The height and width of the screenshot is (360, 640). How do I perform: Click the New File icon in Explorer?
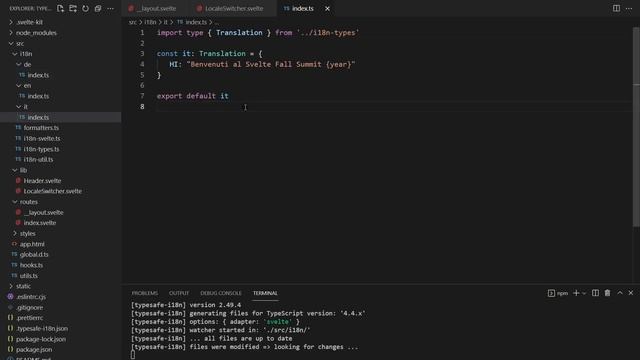click(60, 9)
